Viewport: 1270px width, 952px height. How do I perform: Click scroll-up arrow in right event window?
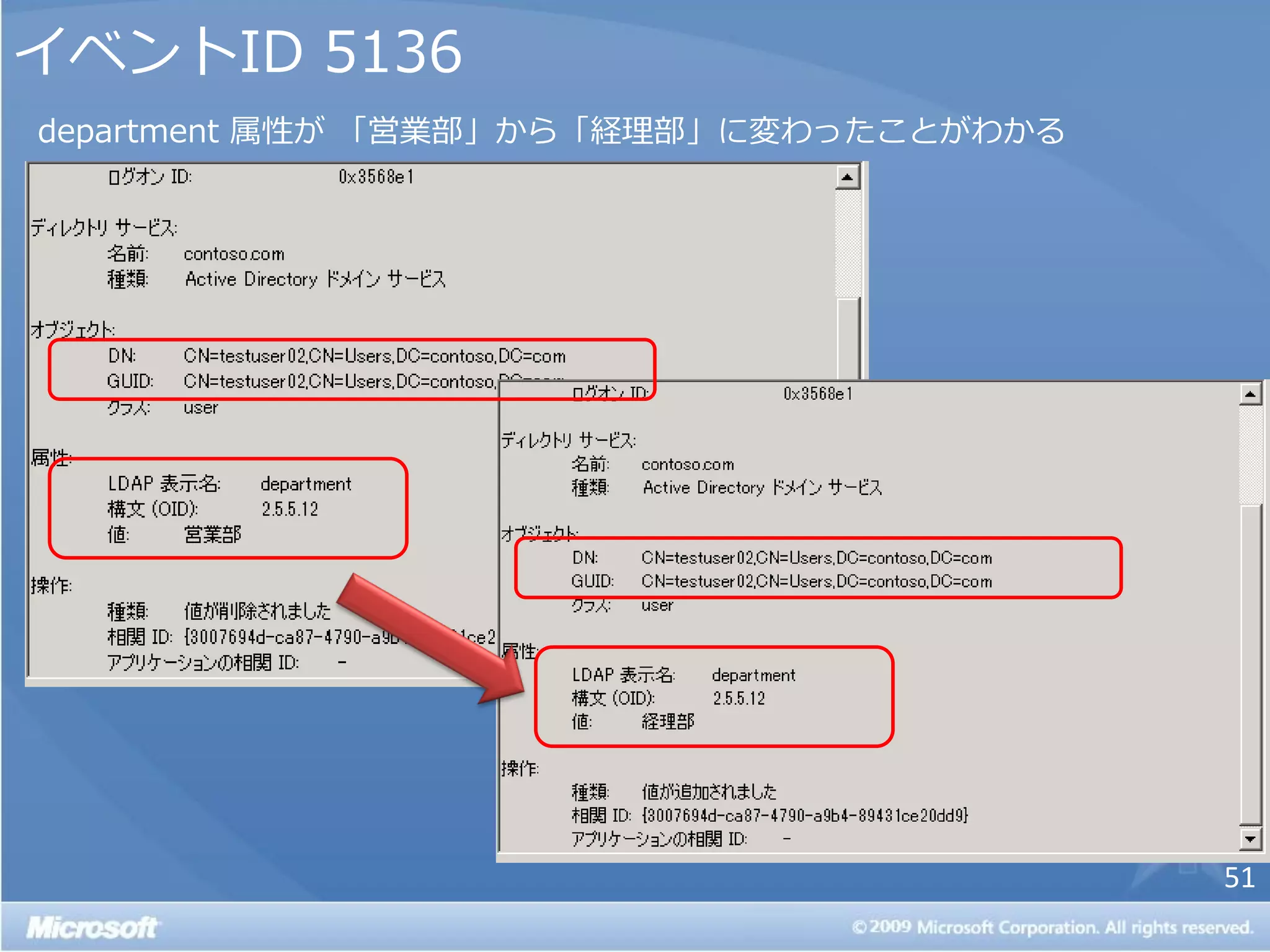click(1250, 394)
